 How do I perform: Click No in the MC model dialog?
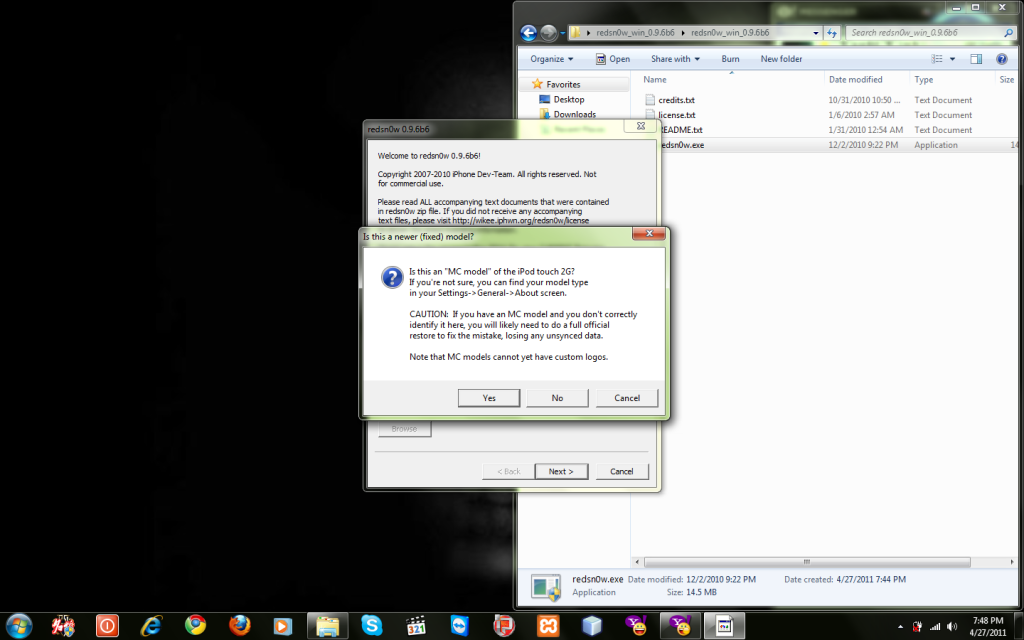[x=557, y=398]
